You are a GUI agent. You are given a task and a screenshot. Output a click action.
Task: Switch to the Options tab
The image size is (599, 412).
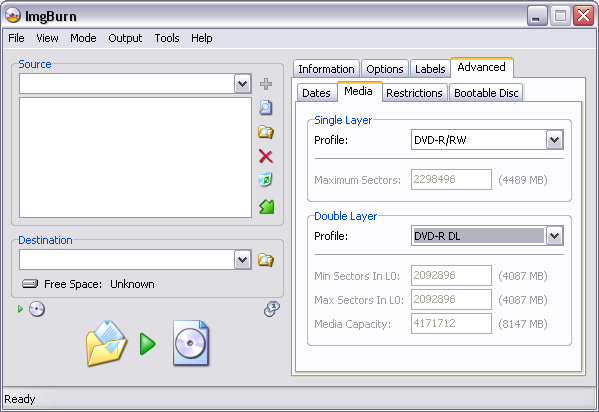385,69
